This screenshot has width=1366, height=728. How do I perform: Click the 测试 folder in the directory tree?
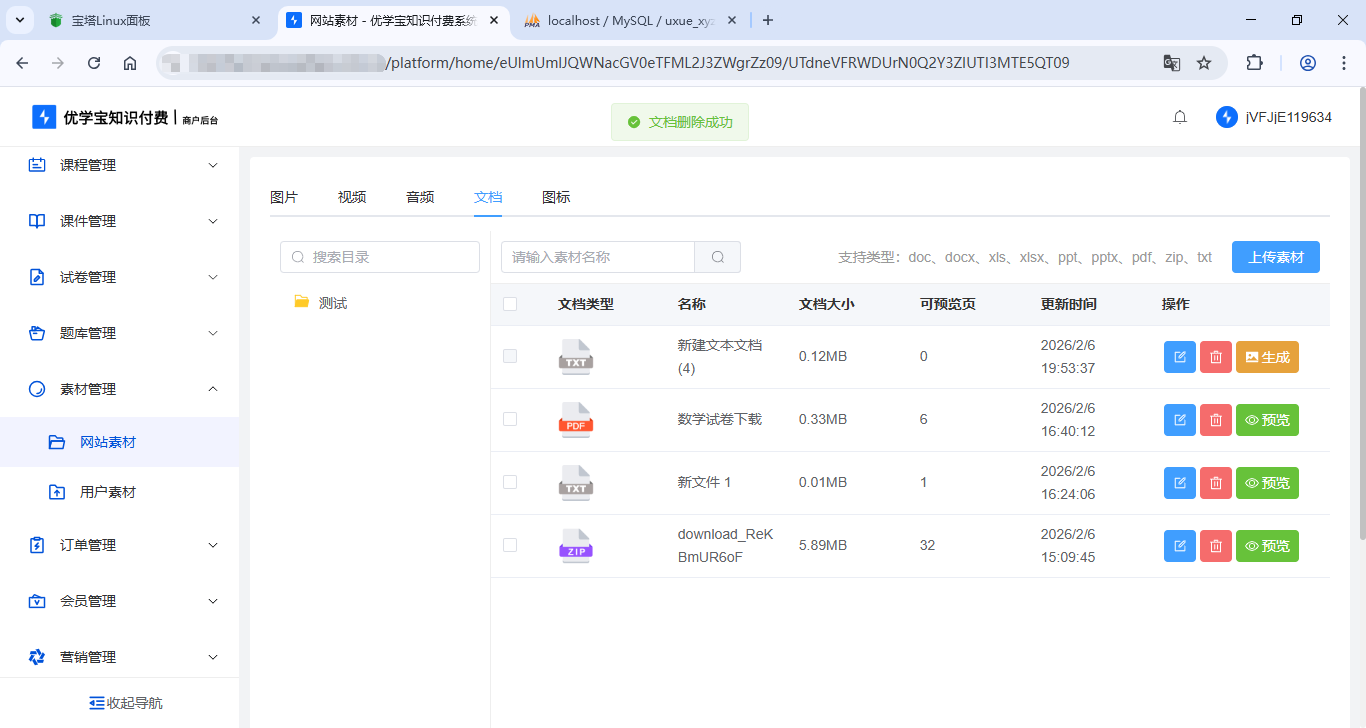click(331, 302)
